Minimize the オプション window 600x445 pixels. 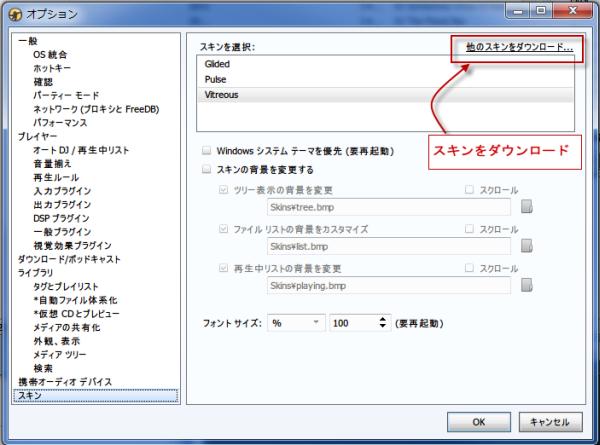point(518,10)
